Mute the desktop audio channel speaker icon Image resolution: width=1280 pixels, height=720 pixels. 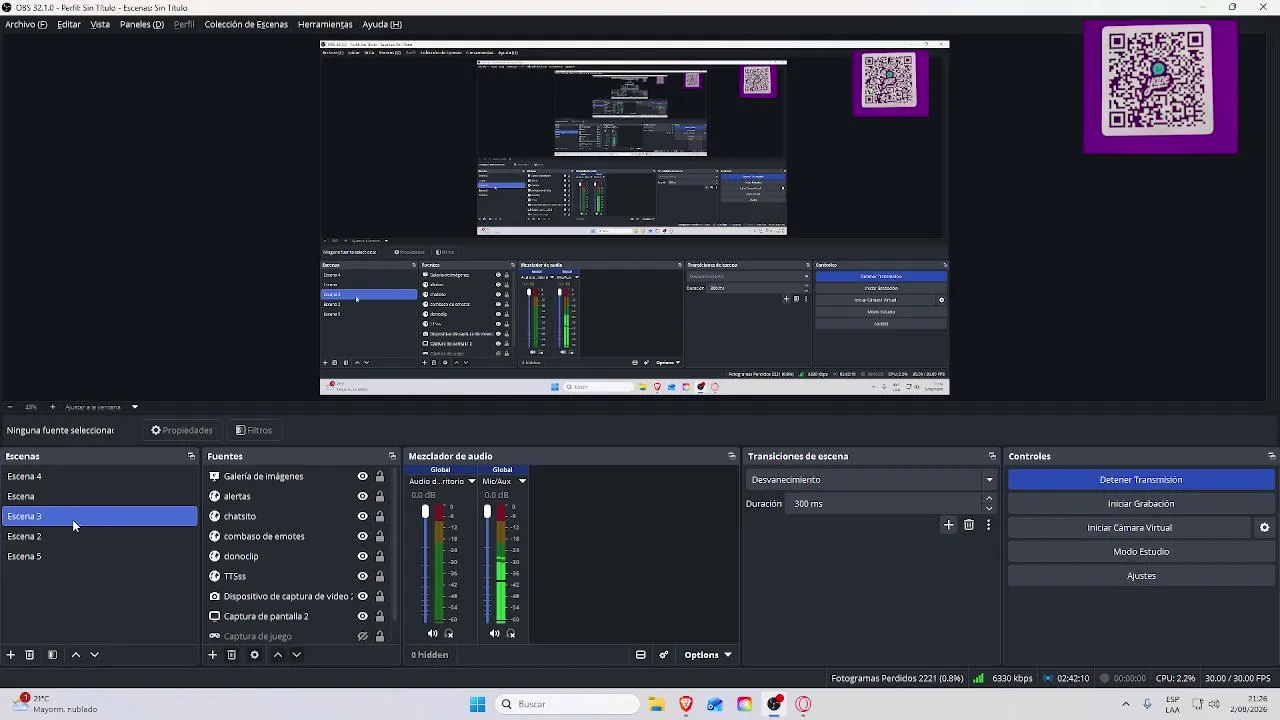(x=433, y=633)
